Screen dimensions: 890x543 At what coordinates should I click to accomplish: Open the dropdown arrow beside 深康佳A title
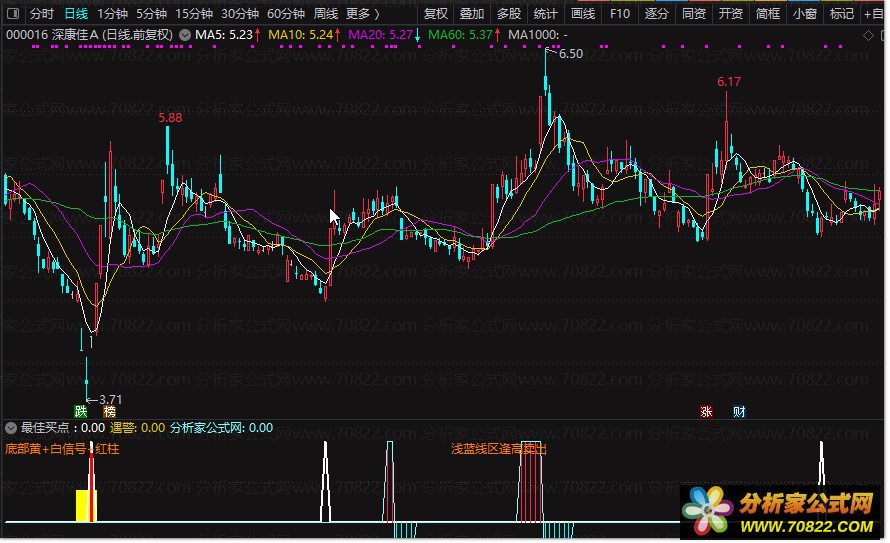(185, 35)
